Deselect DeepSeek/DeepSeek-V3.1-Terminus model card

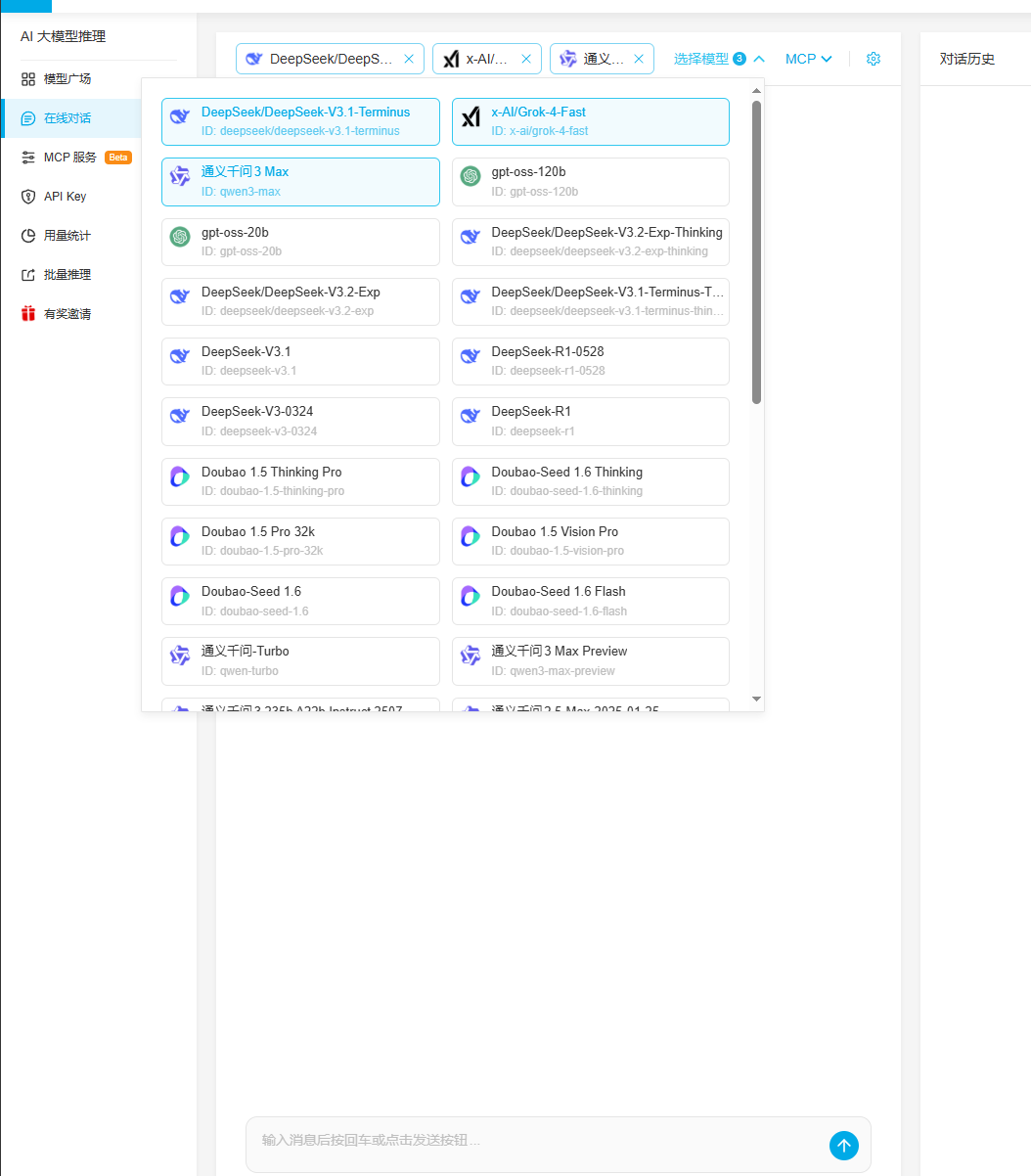[x=300, y=121]
